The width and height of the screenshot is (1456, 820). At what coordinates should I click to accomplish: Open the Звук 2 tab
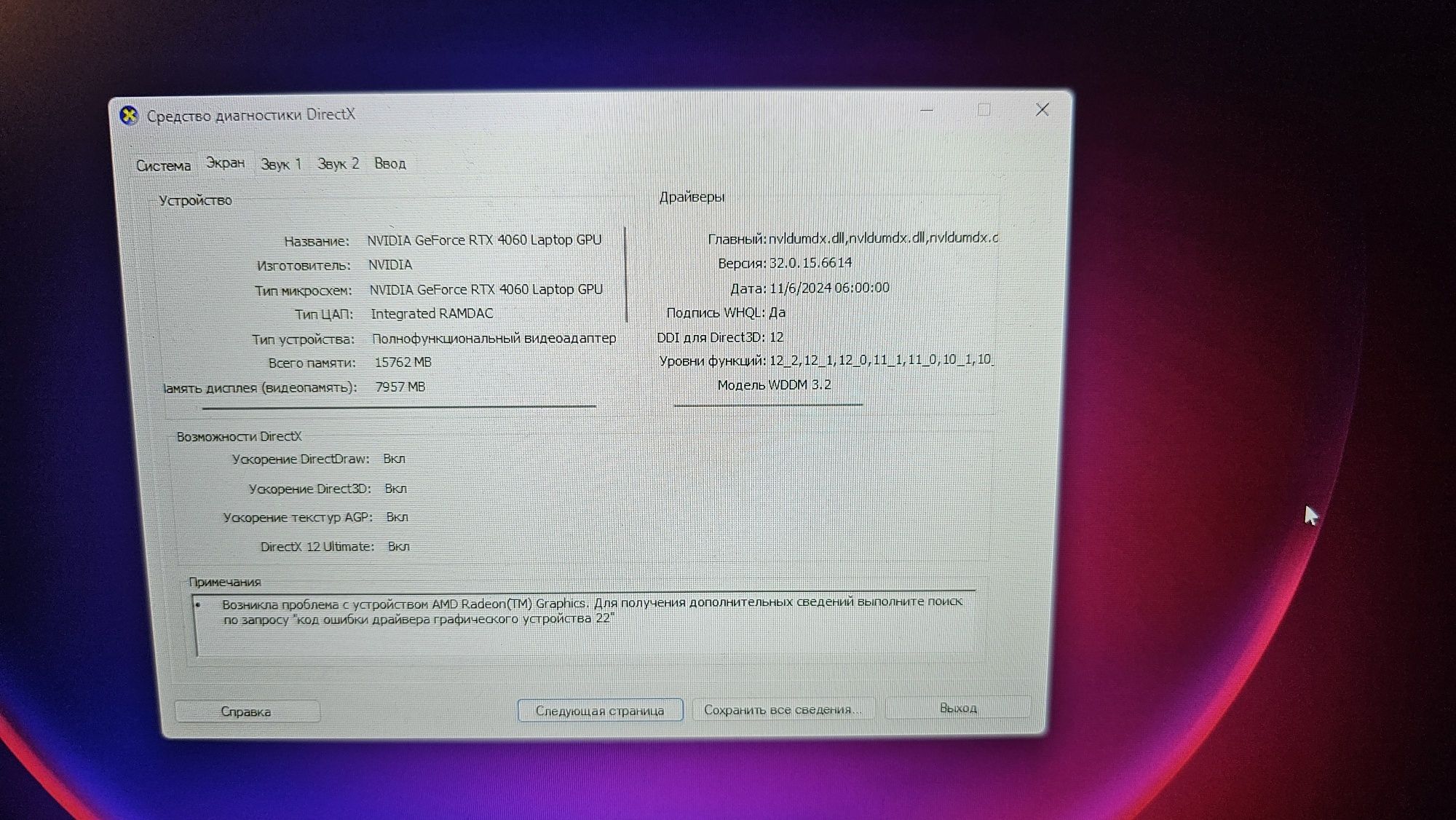click(338, 164)
